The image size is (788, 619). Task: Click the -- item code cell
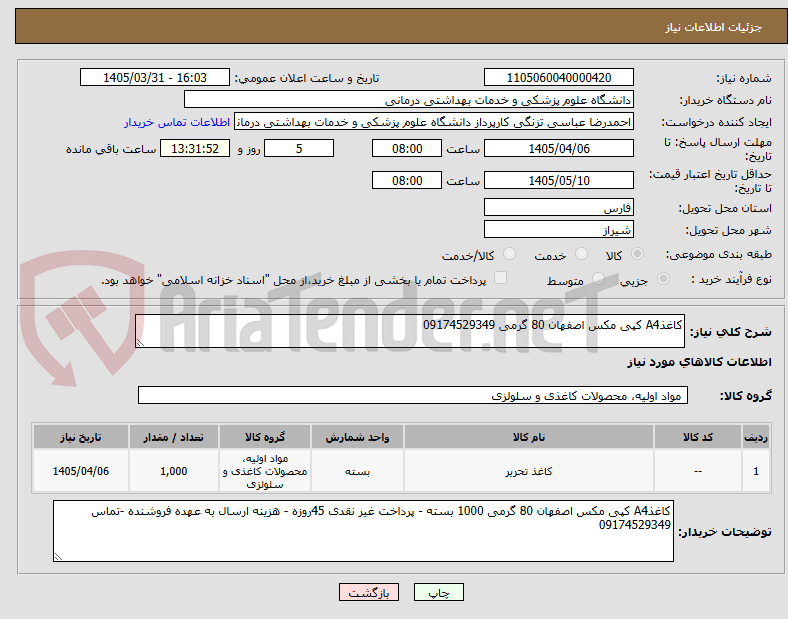pyautogui.click(x=698, y=471)
